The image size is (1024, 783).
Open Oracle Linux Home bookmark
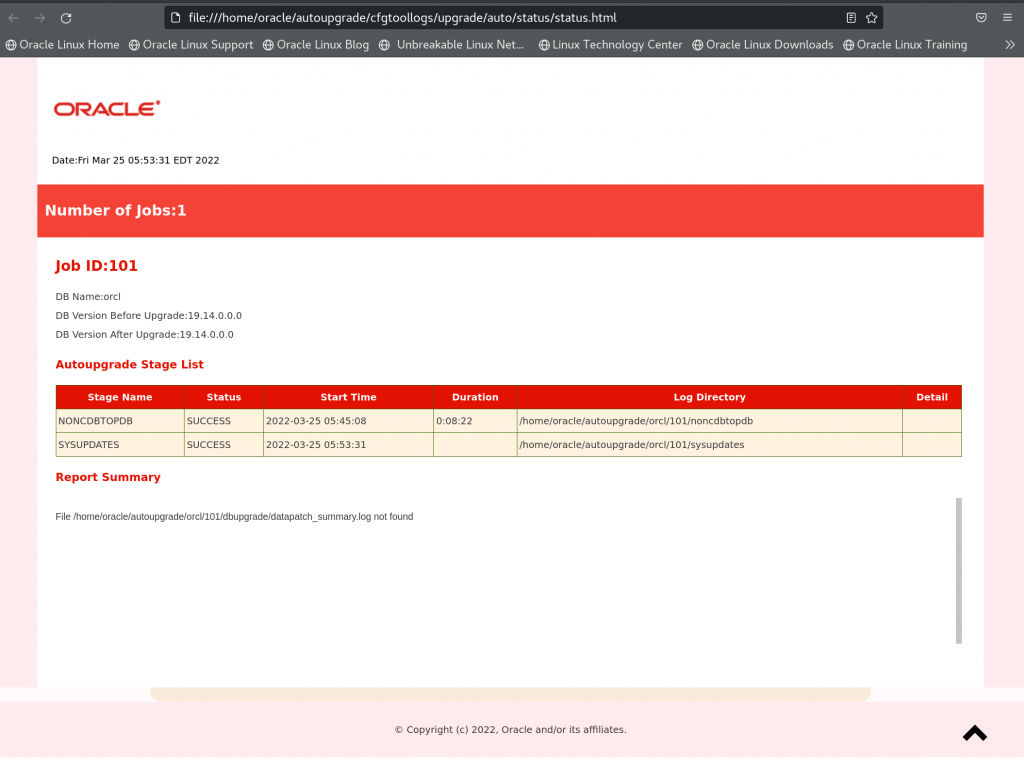pyautogui.click(x=62, y=45)
